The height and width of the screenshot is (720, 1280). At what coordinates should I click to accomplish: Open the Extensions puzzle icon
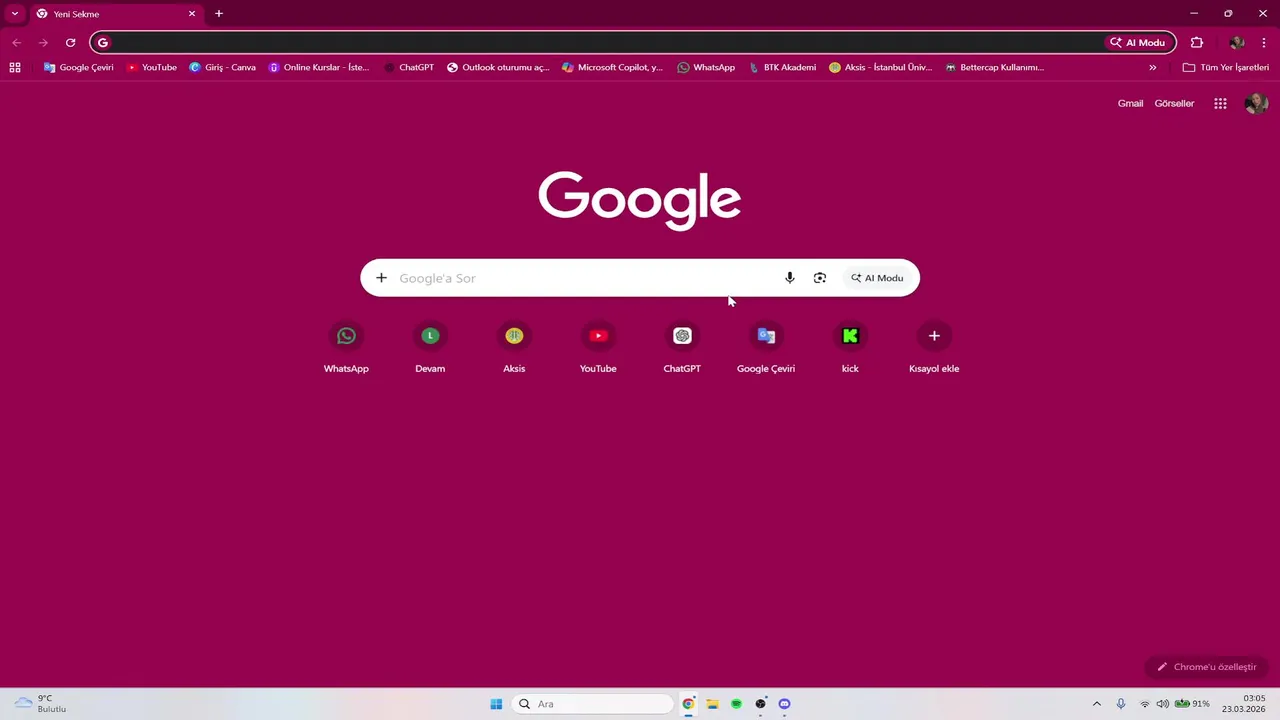tap(1196, 42)
